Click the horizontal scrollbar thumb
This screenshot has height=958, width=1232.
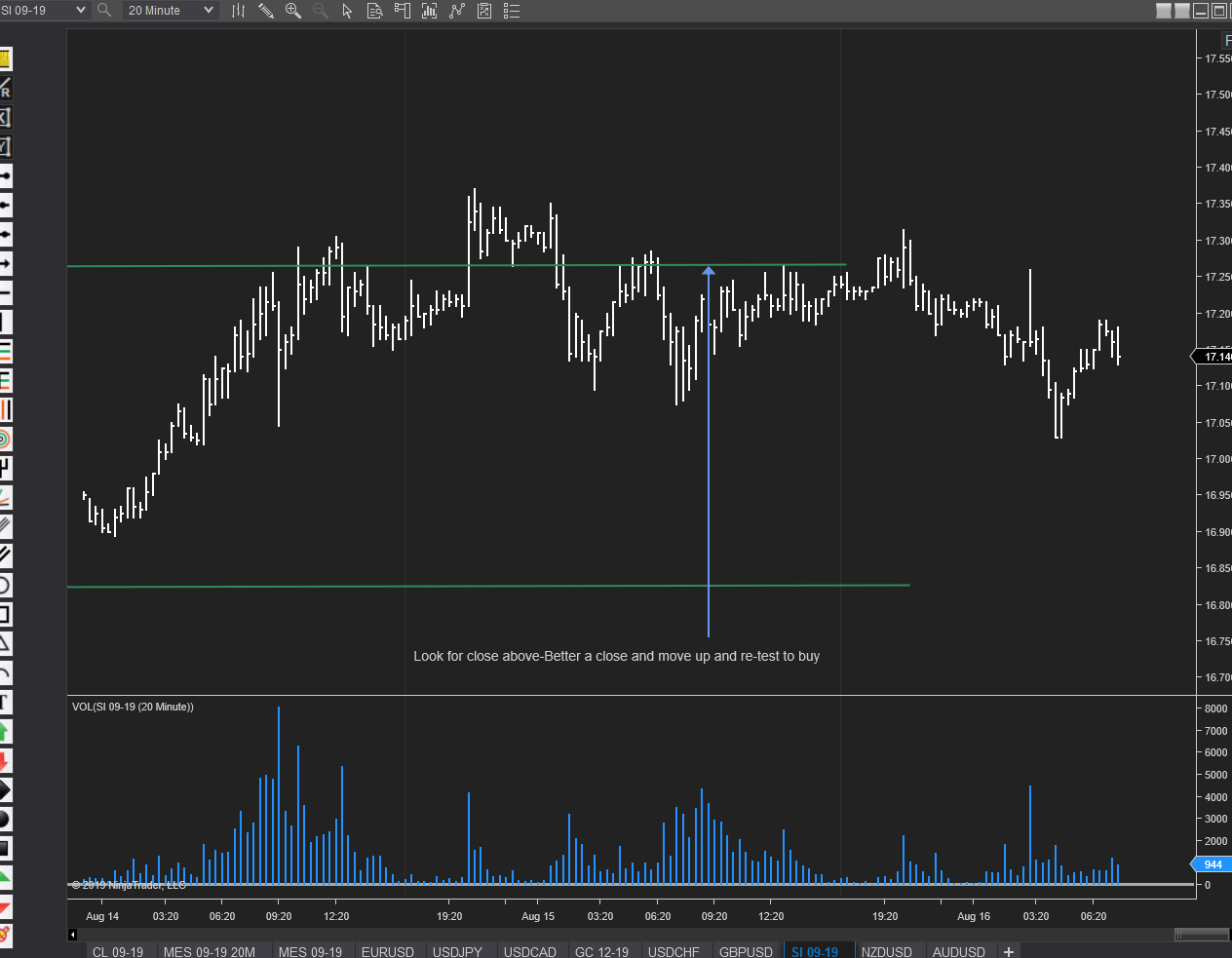pos(1202,935)
